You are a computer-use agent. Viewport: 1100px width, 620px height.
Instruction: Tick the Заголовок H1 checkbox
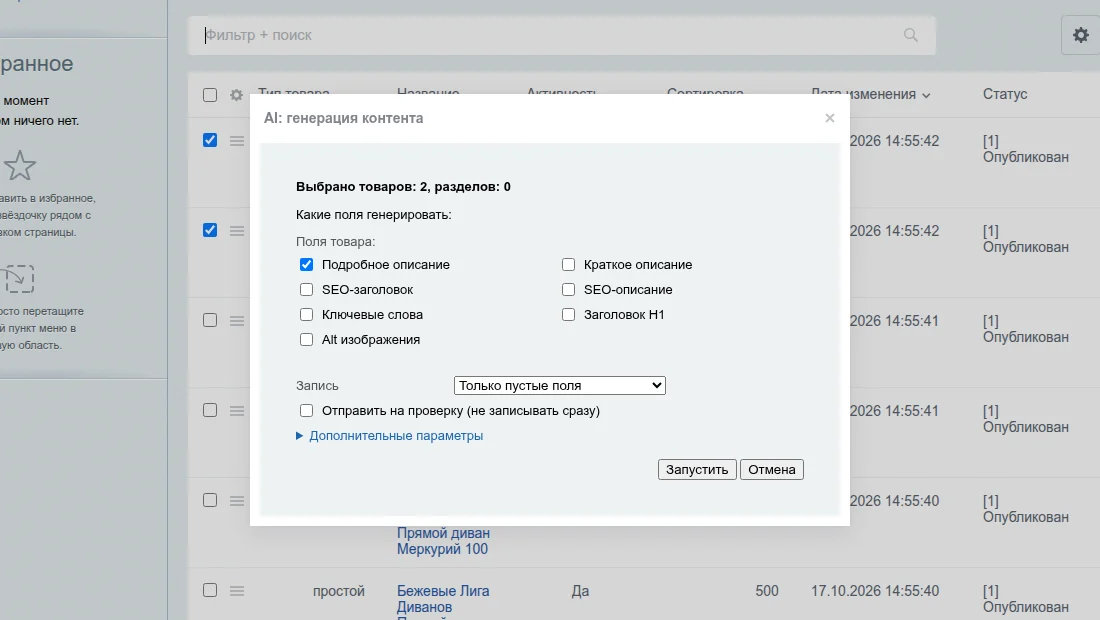[568, 315]
